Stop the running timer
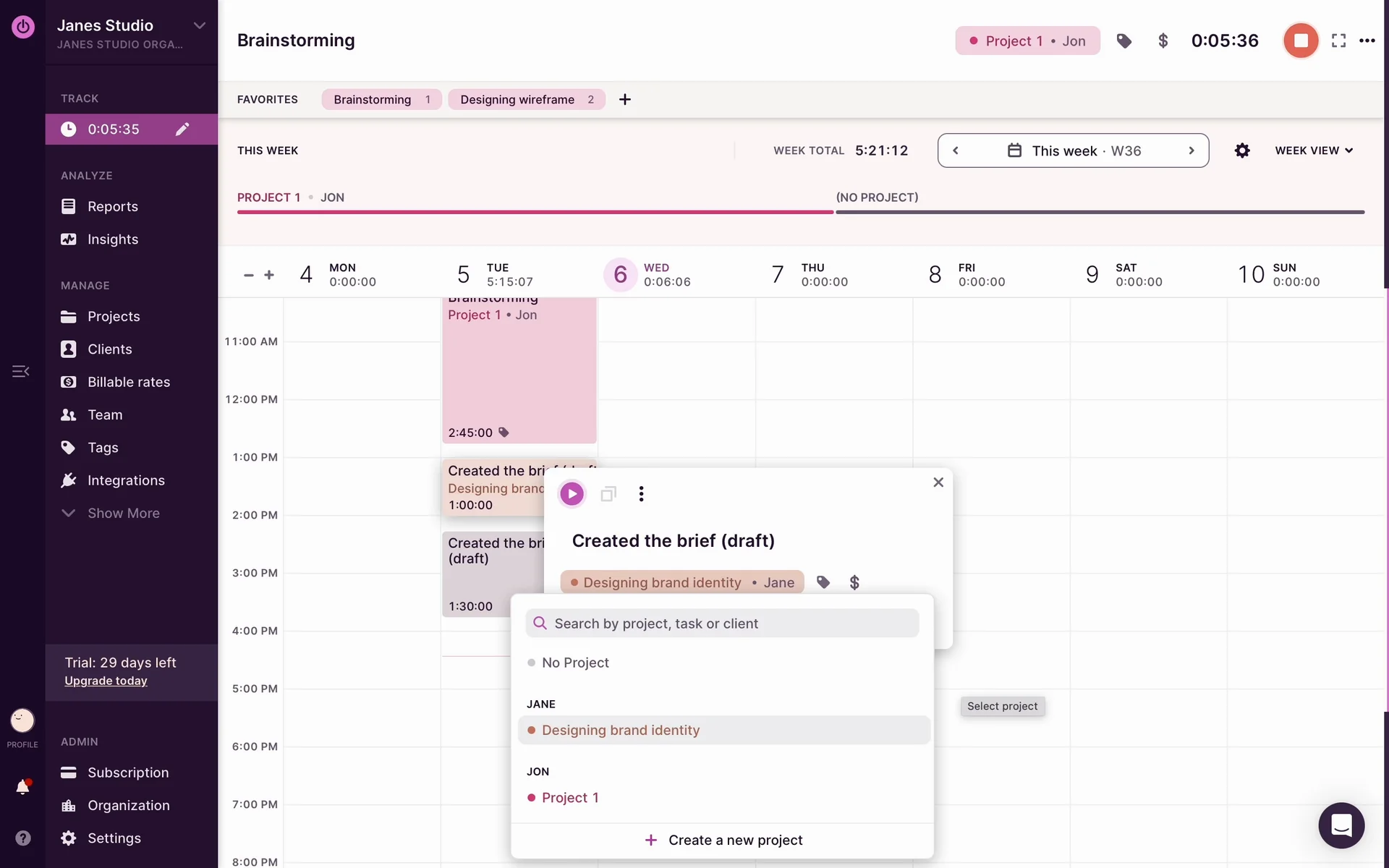The width and height of the screenshot is (1389, 868). pyautogui.click(x=1300, y=41)
